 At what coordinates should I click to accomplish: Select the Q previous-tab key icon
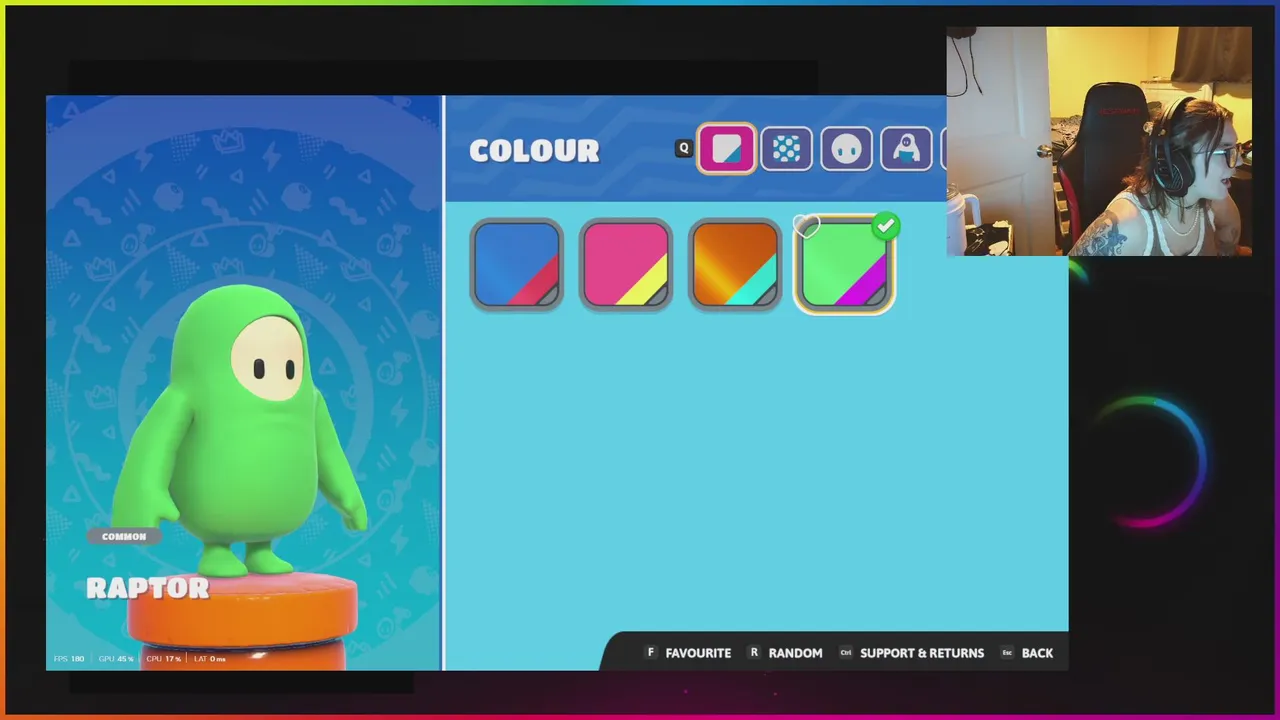pos(684,149)
